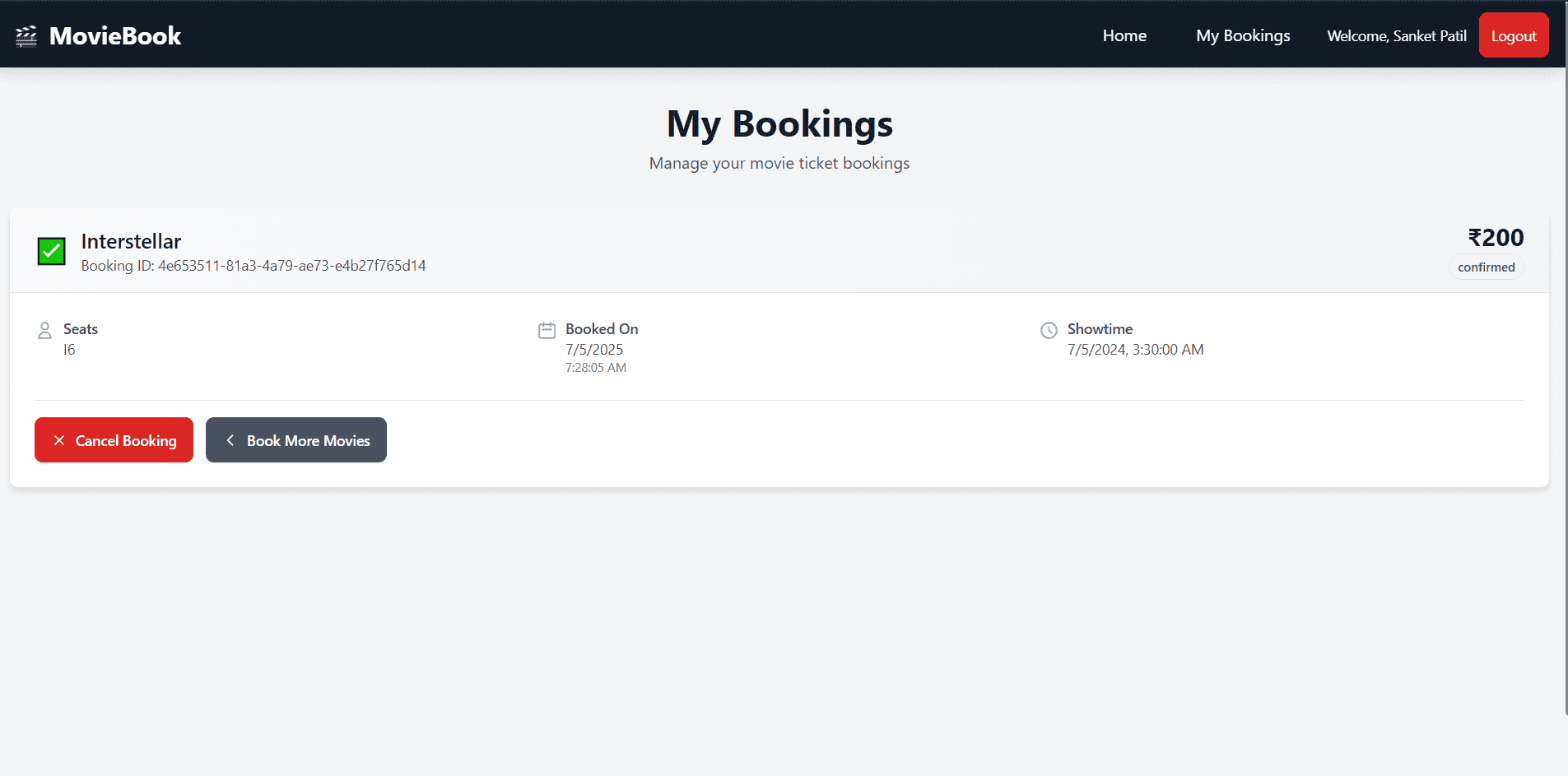Click the seat number I6
1568x776 pixels.
click(x=69, y=350)
